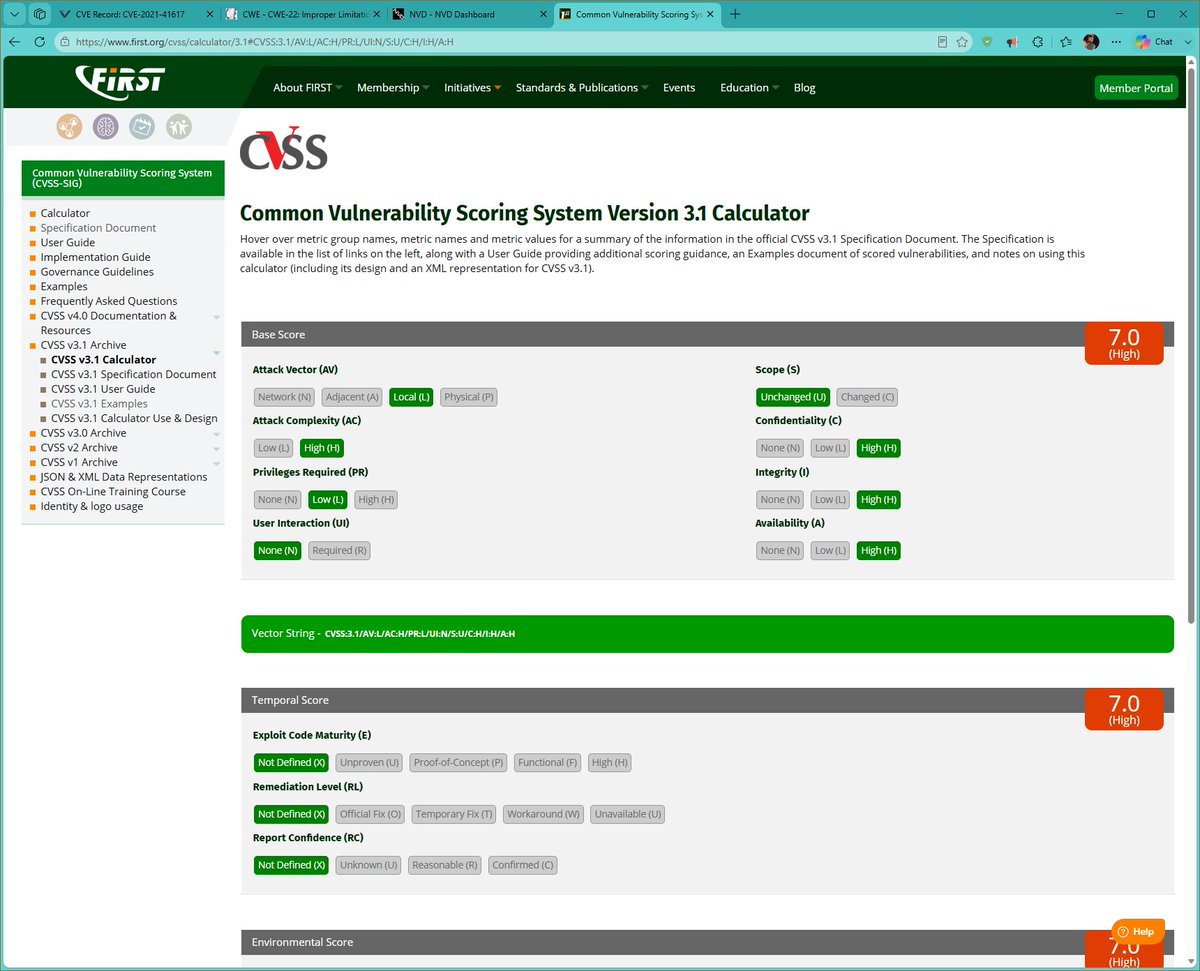1200x971 pixels.
Task: Click the CVSS logo image
Action: [x=284, y=148]
